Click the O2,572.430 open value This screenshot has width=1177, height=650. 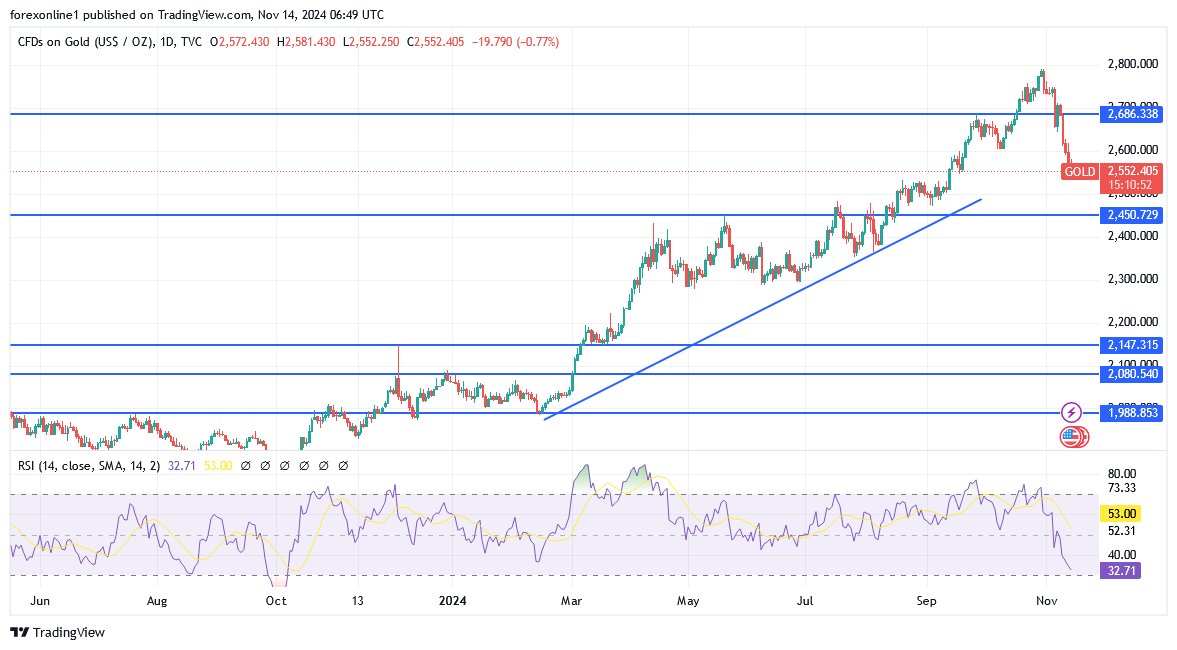pyautogui.click(x=239, y=42)
